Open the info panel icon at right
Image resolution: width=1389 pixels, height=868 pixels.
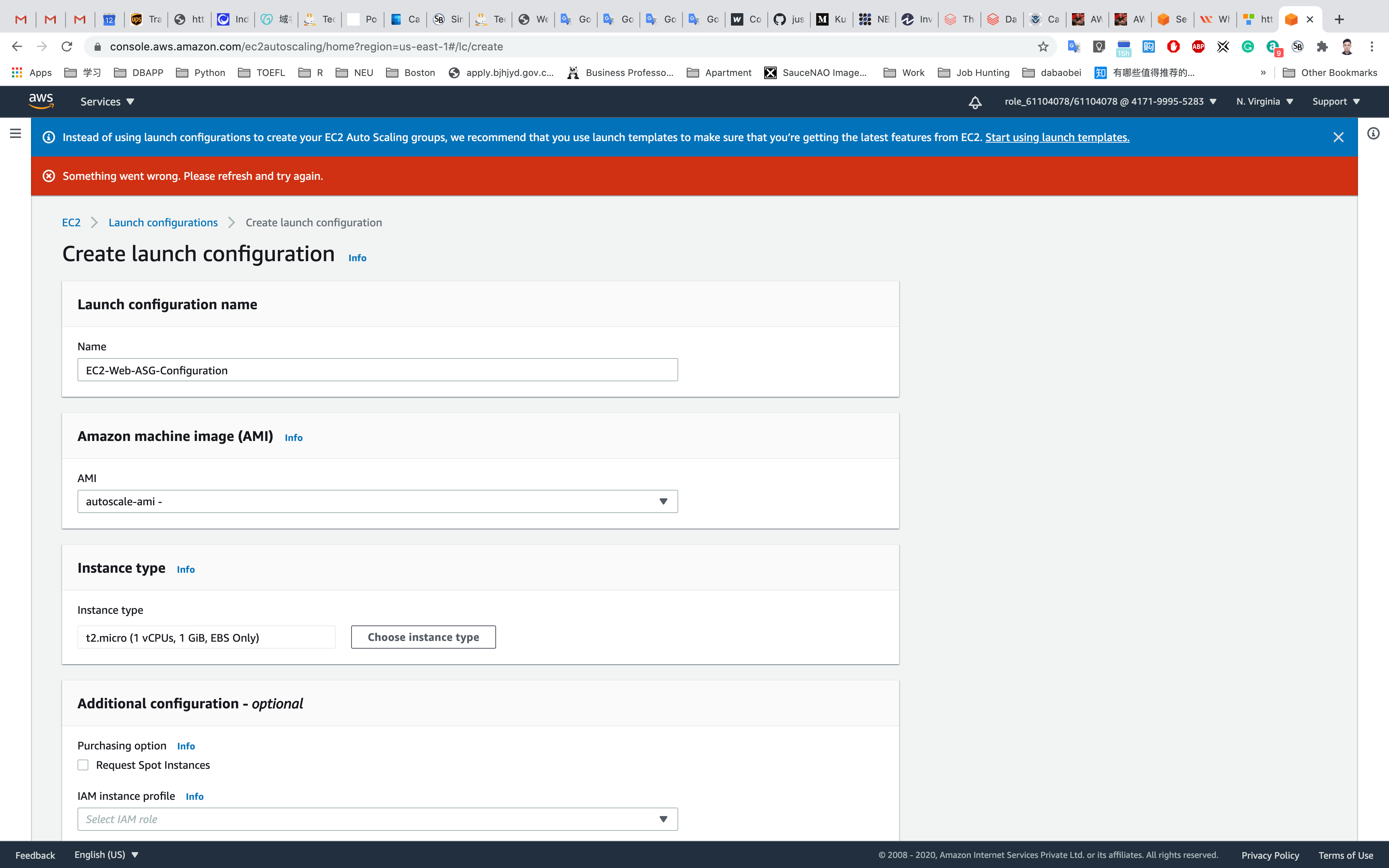(x=1373, y=134)
